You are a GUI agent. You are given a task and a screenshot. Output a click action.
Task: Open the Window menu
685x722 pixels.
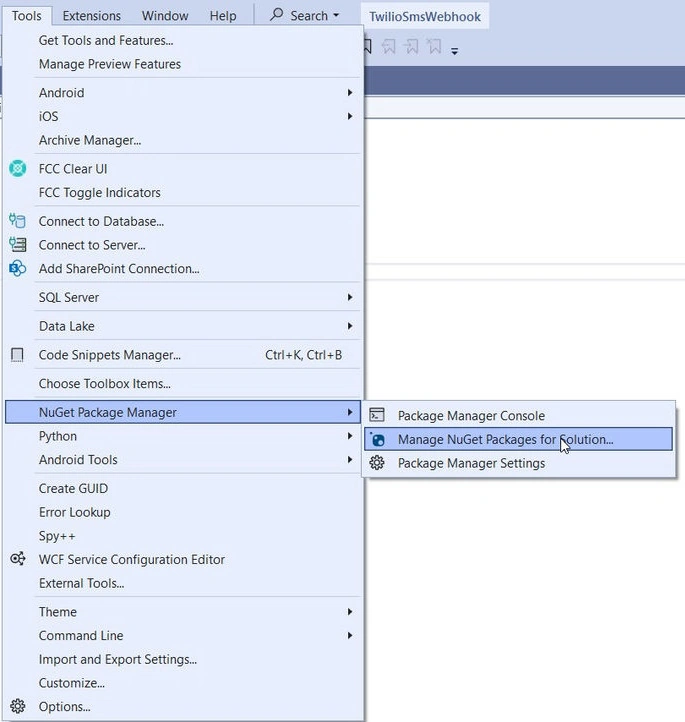(165, 16)
